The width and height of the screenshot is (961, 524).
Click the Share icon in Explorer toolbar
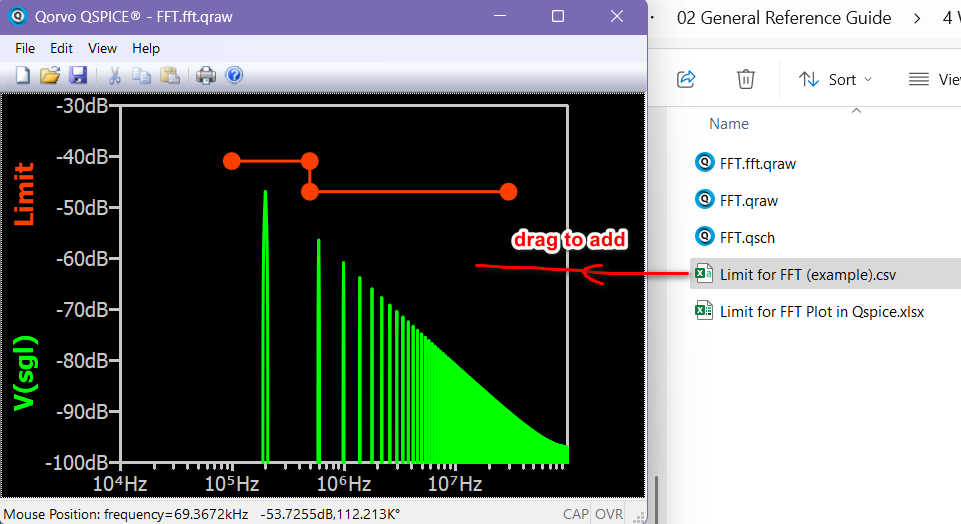(x=686, y=79)
